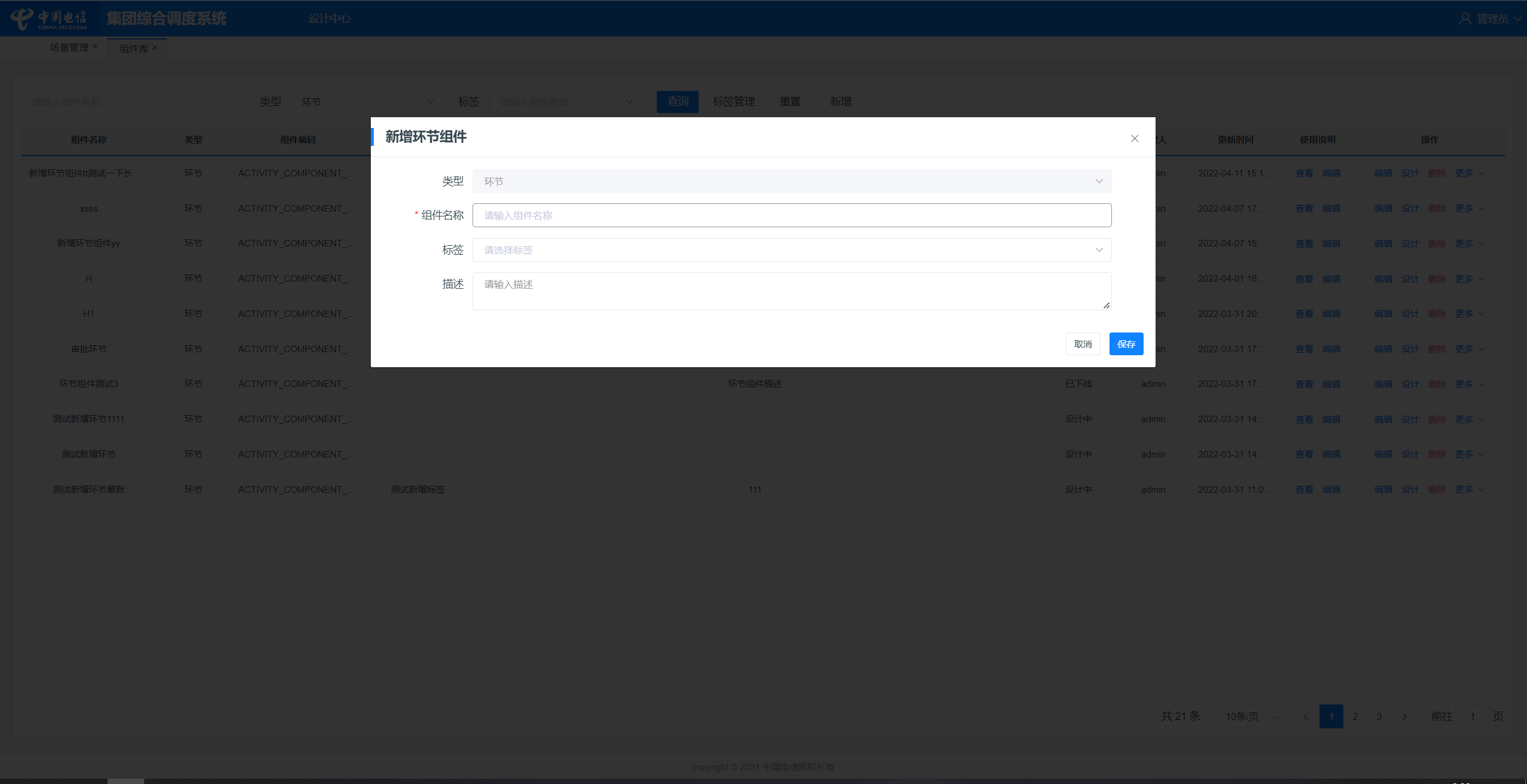Click the 已下线 status cell
This screenshot has width=1527, height=784.
pyautogui.click(x=1078, y=384)
